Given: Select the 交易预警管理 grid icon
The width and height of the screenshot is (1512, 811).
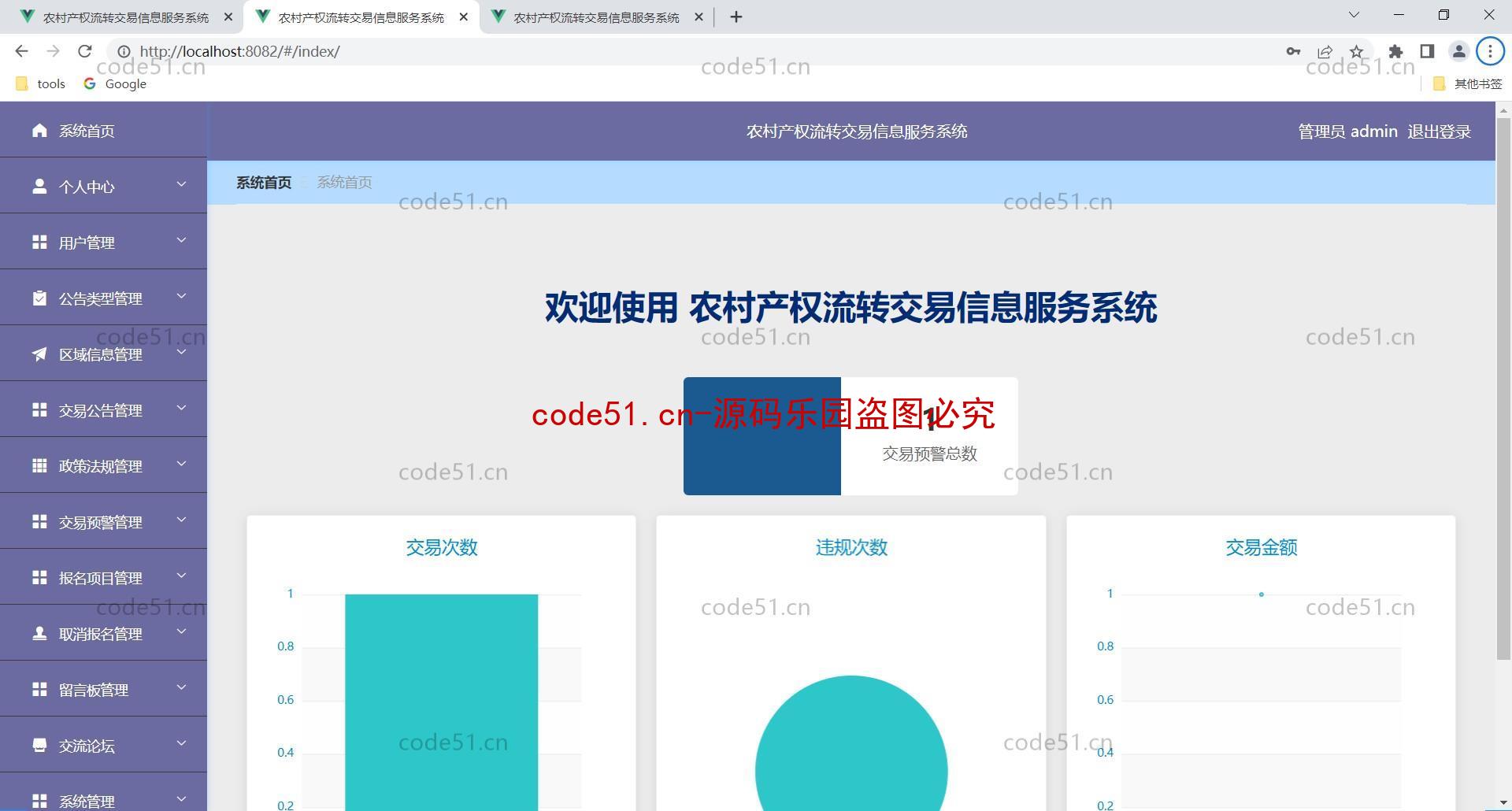Looking at the screenshot, I should (39, 521).
